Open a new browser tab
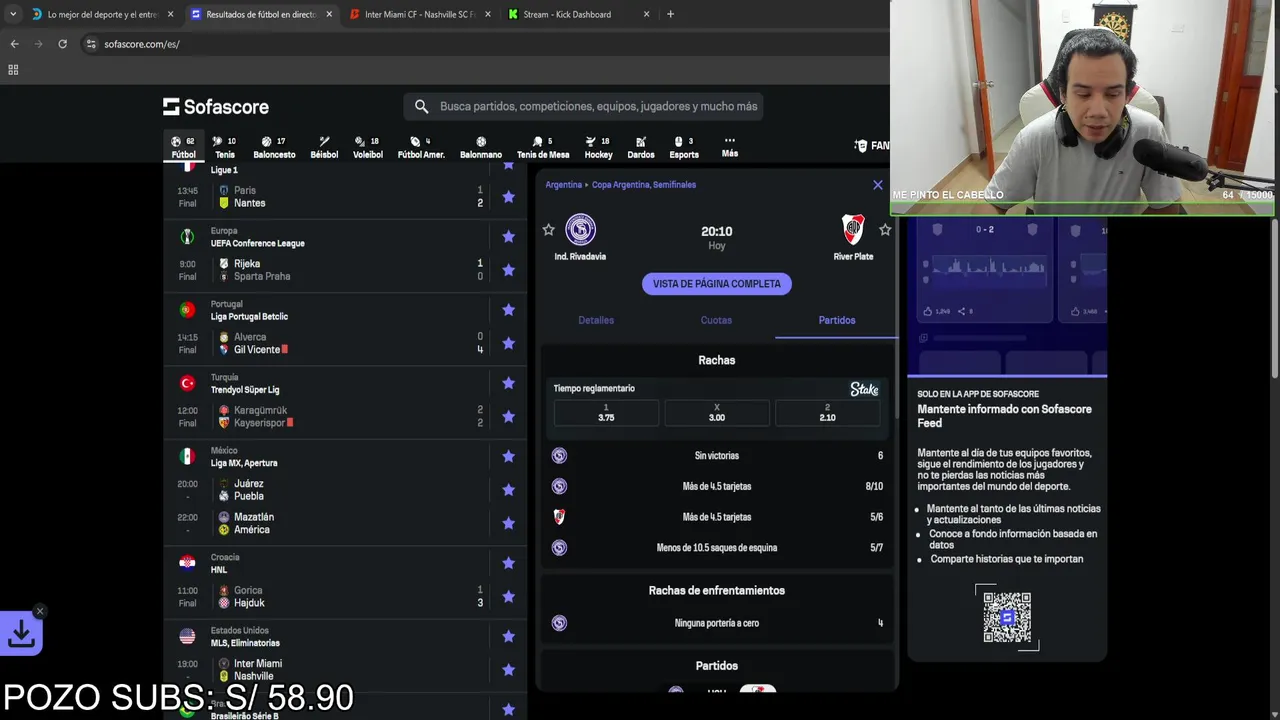This screenshot has width=1280, height=720. [x=670, y=14]
